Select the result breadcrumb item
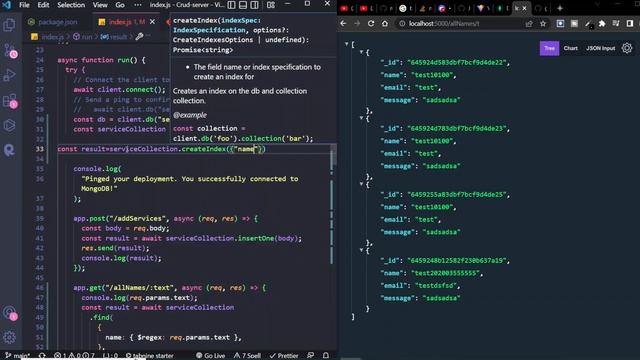The width and height of the screenshot is (640, 360). tap(114, 37)
